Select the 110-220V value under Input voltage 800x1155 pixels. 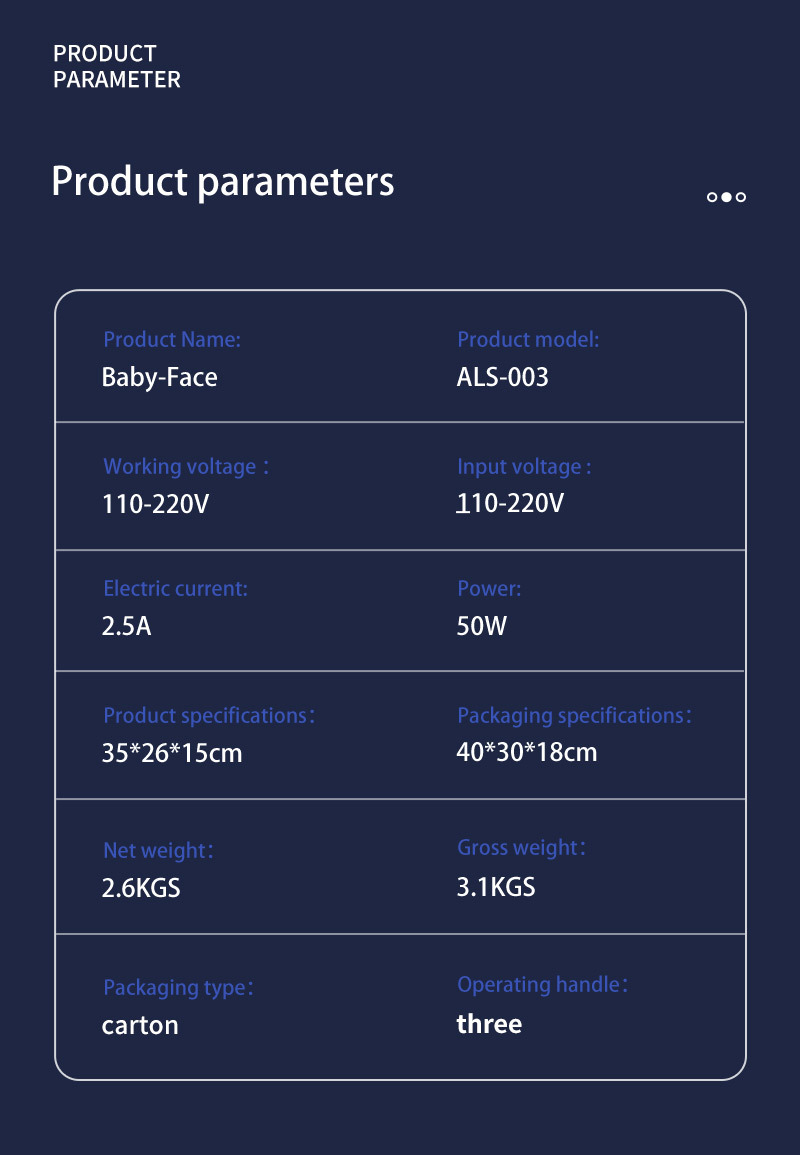tap(510, 503)
